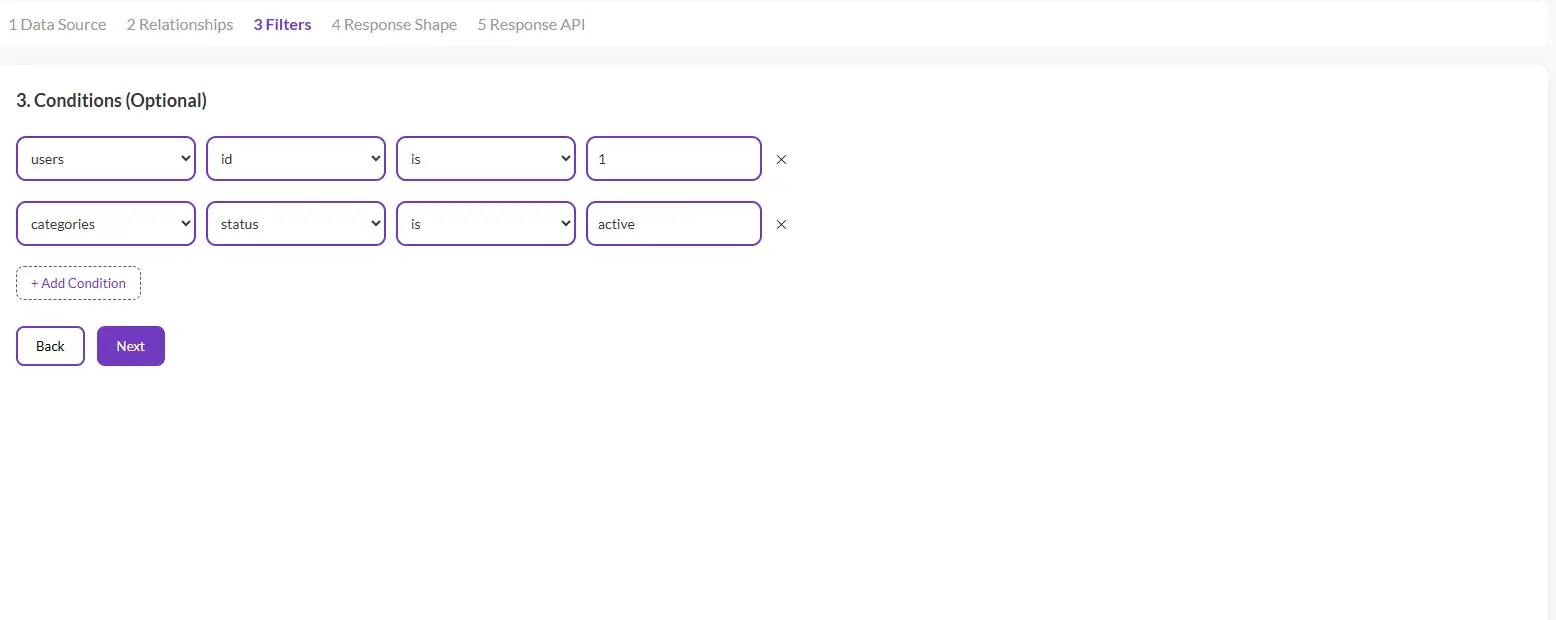Click the + Add Condition button
Screen dimensions: 1556x620
click(x=78, y=283)
